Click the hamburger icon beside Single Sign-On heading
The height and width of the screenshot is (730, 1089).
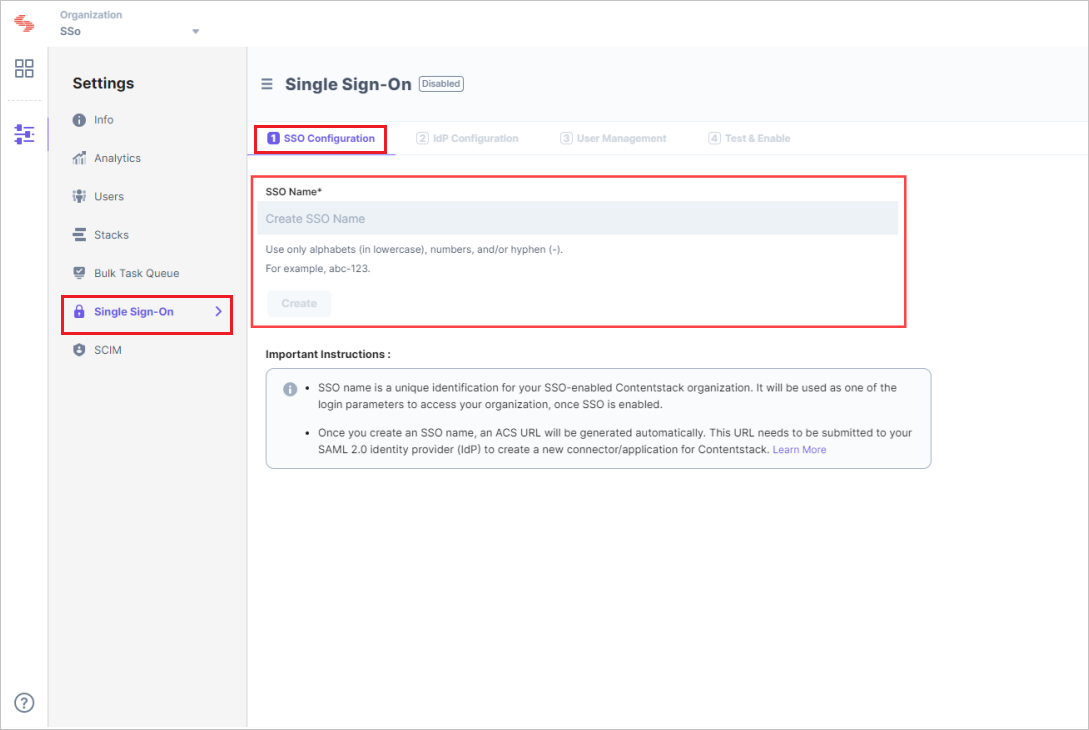(x=267, y=84)
